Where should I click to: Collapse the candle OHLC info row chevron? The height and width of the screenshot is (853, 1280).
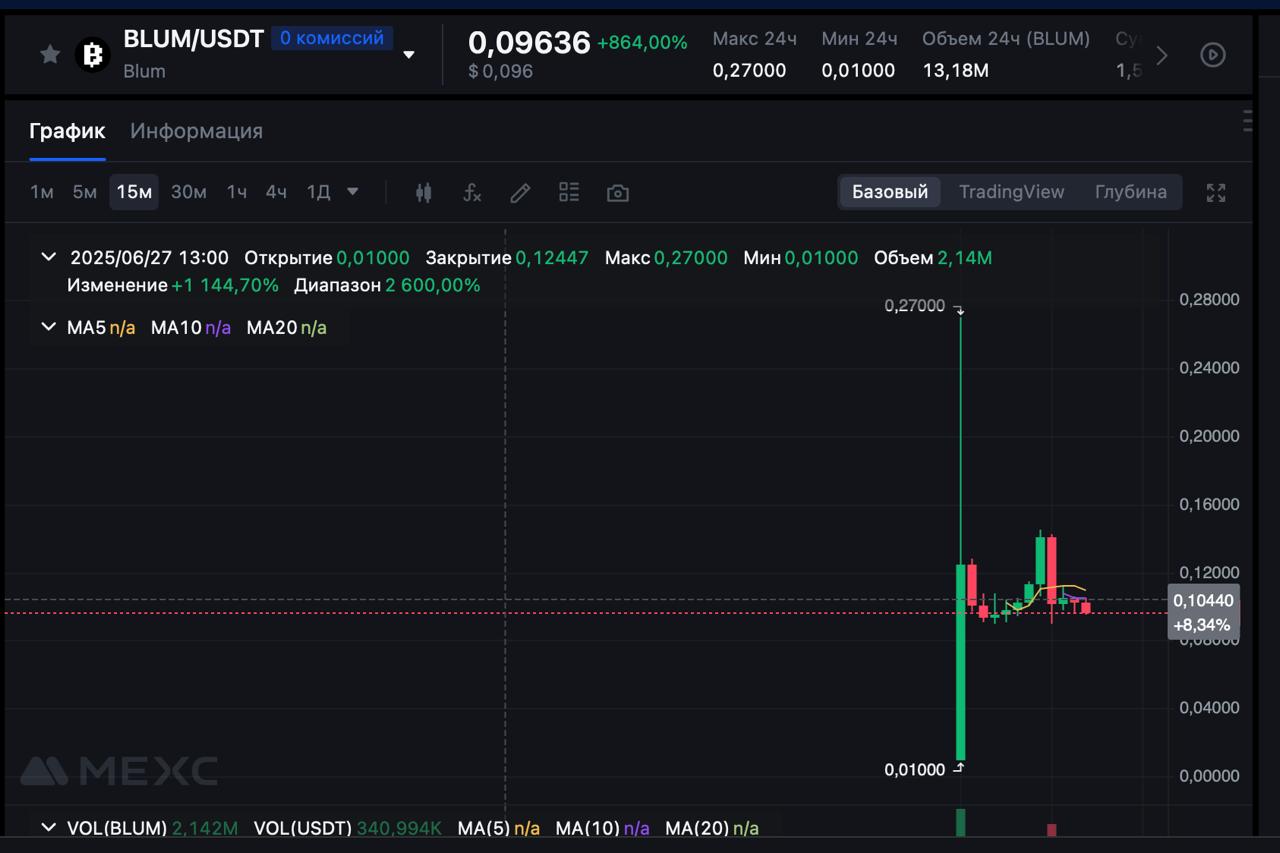click(48, 257)
